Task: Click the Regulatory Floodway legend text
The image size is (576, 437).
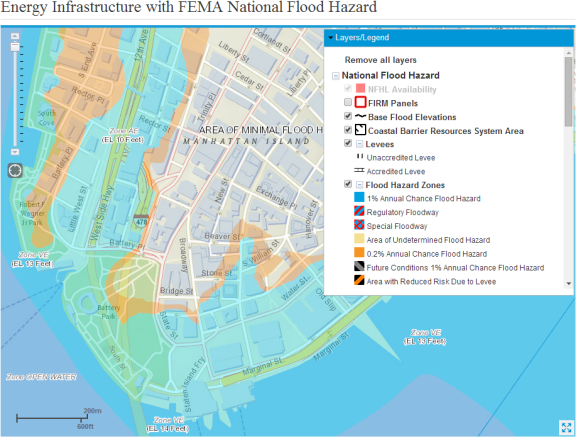Action: (403, 213)
